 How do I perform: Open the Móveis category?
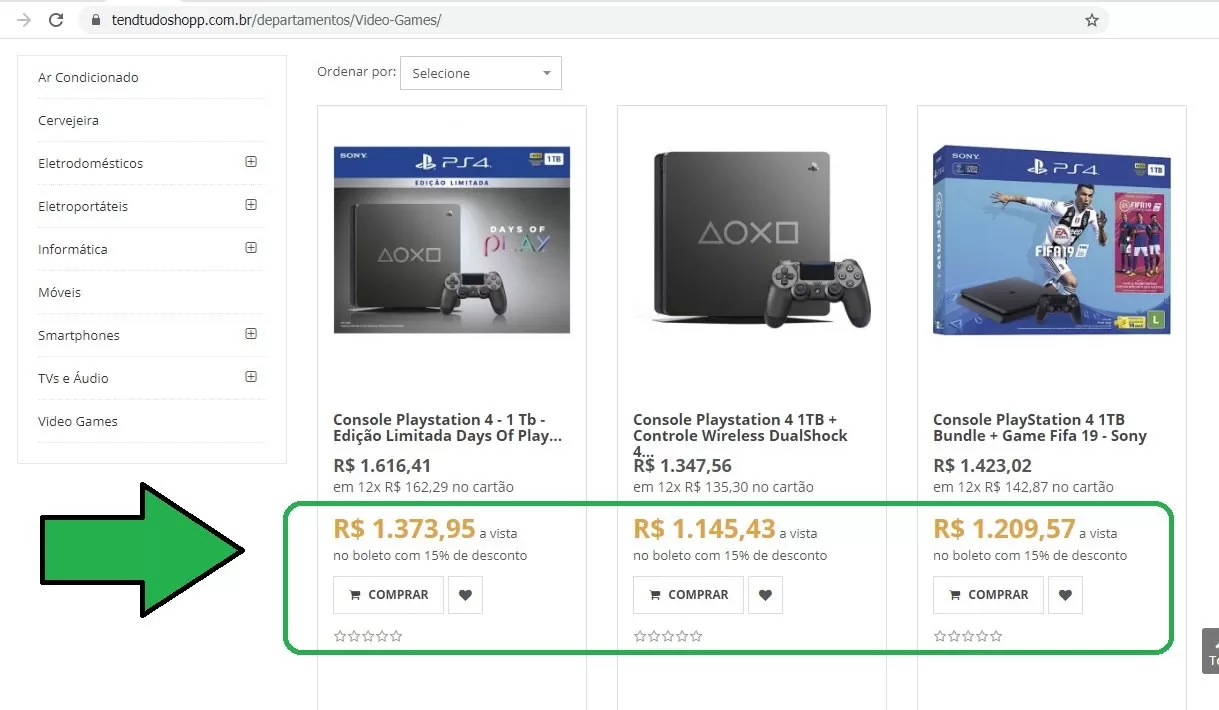click(60, 292)
